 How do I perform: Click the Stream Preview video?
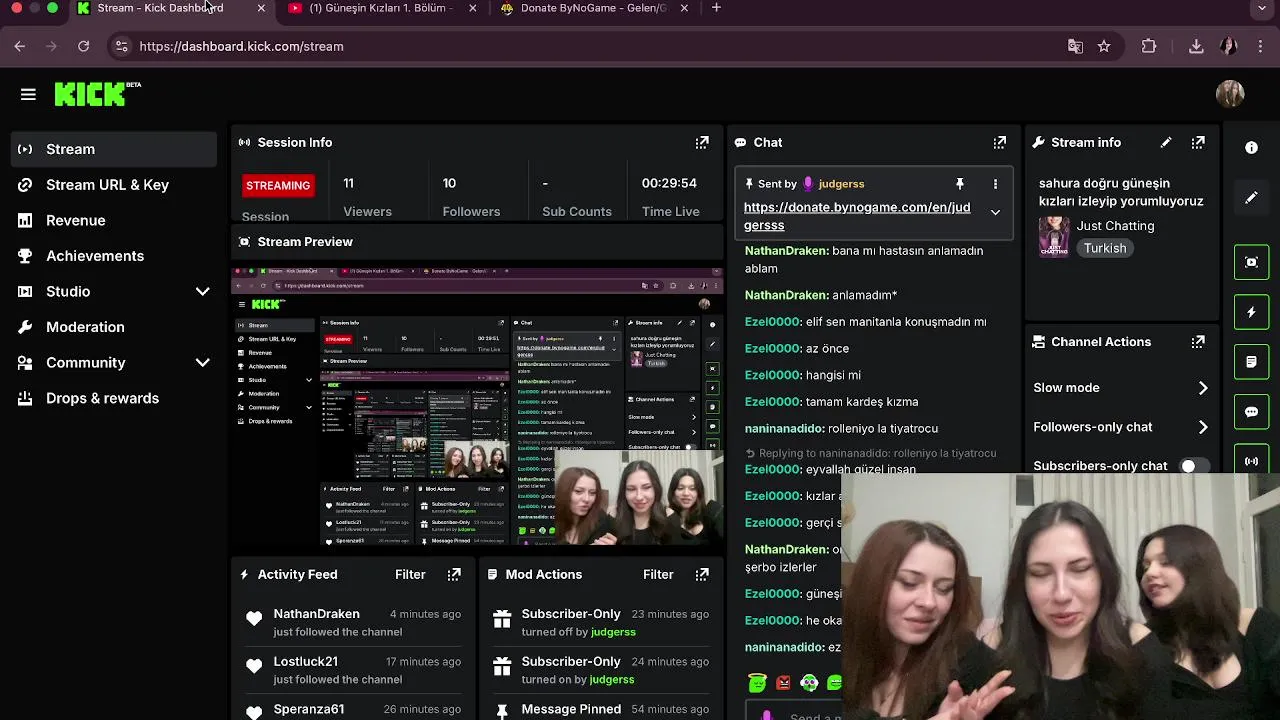click(x=477, y=405)
